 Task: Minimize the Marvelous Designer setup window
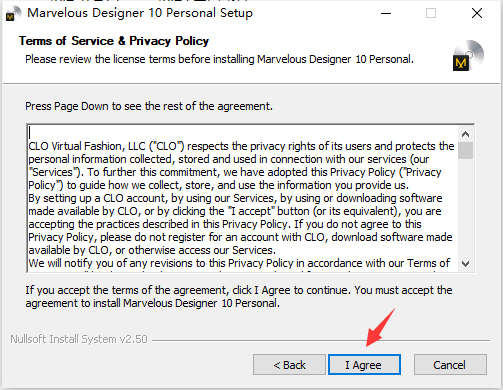(386, 13)
